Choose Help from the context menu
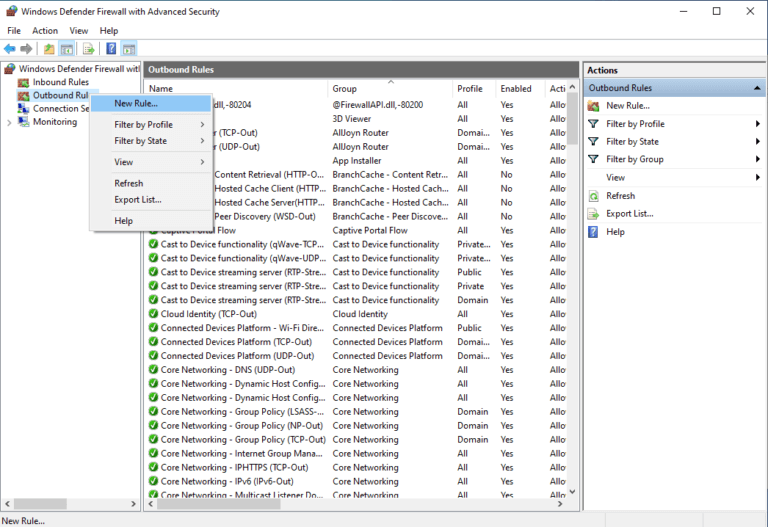This screenshot has width=768, height=527. pos(151,221)
